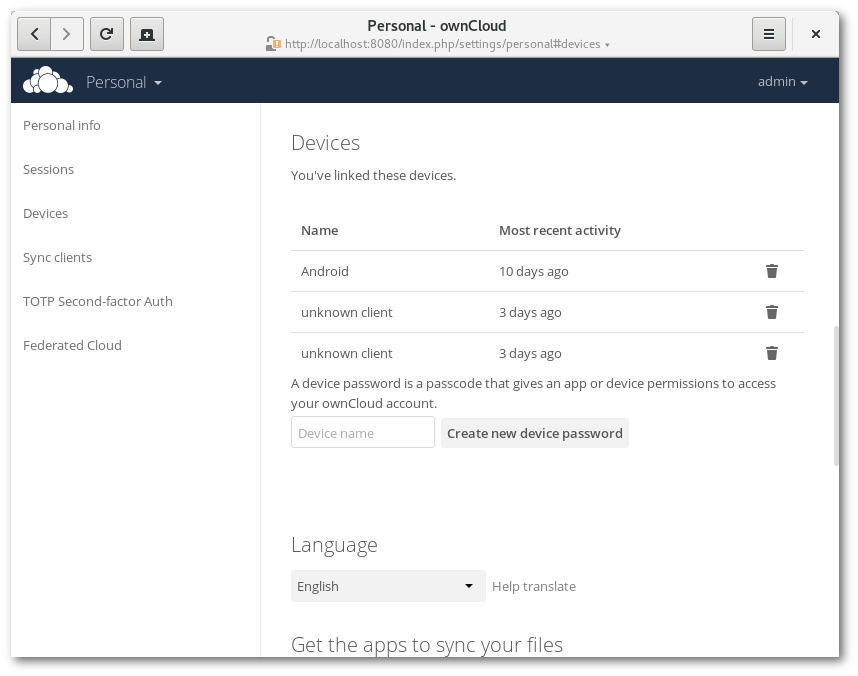Screen dimensions: 858x676
Task: Click the ownCloud cloud logo in header
Action: 48,81
